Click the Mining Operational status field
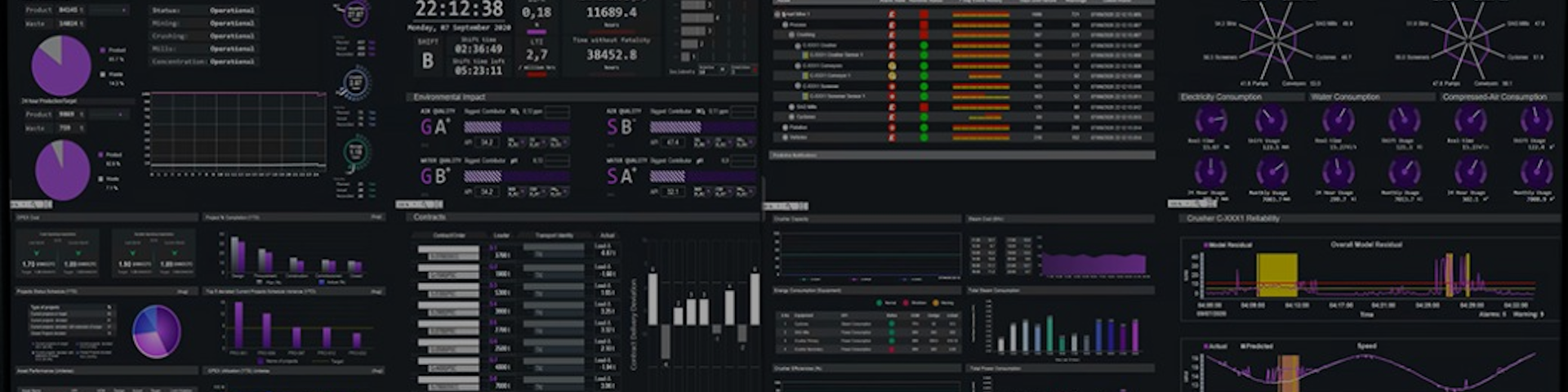Viewport: 1568px width, 392px height. tap(232, 24)
